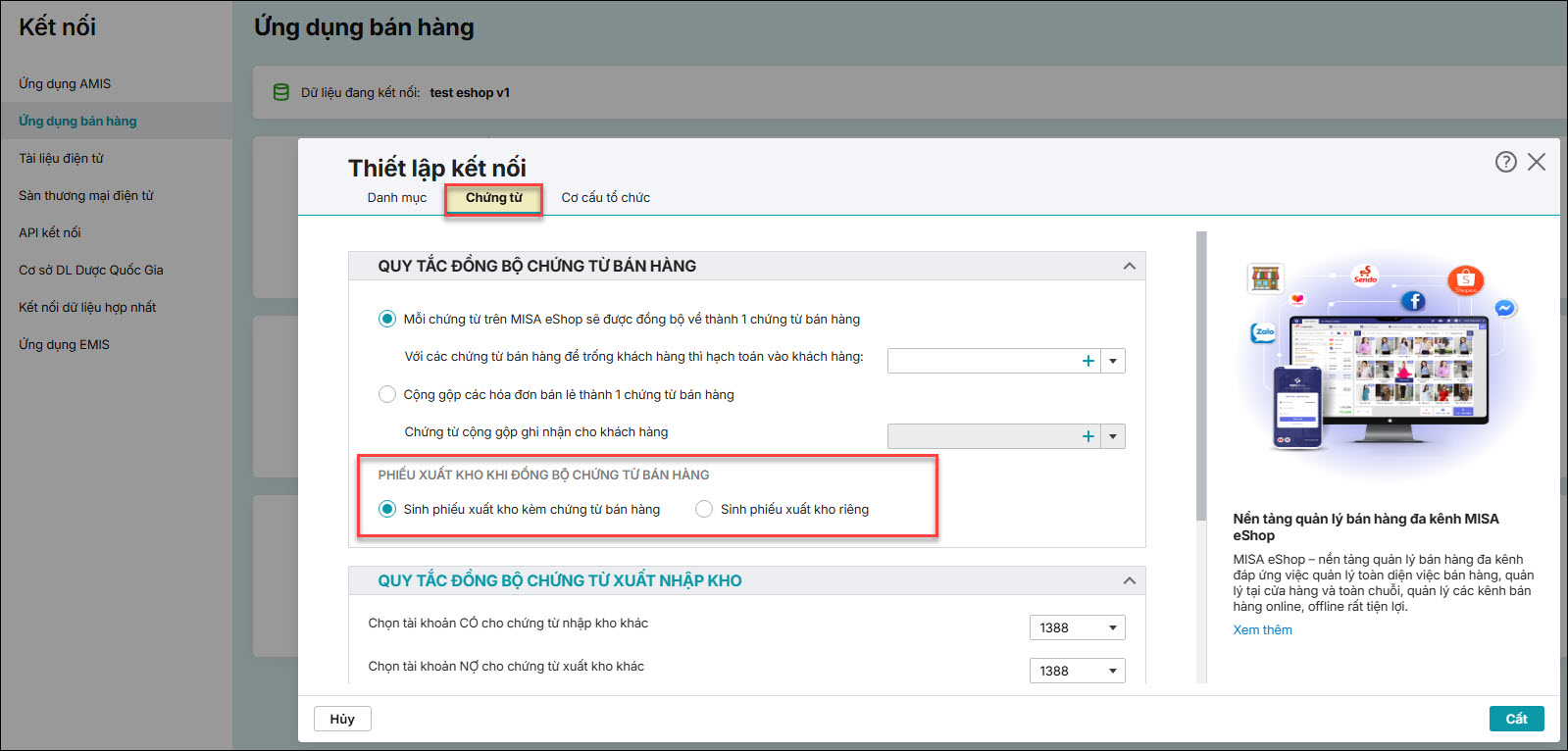Open dropdown arrow for Chứng từ cộng gộp khách hàng
The width and height of the screenshot is (1568, 751).
pyautogui.click(x=1113, y=436)
